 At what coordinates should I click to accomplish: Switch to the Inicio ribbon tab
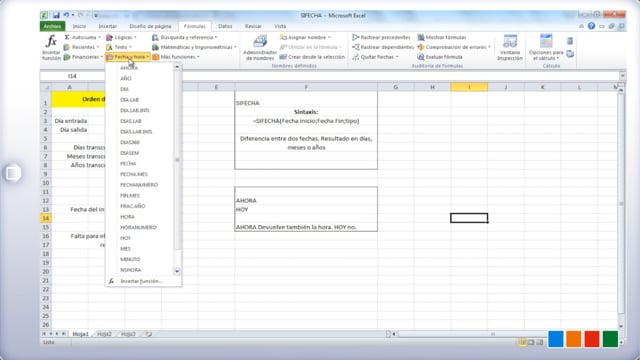click(x=79, y=26)
